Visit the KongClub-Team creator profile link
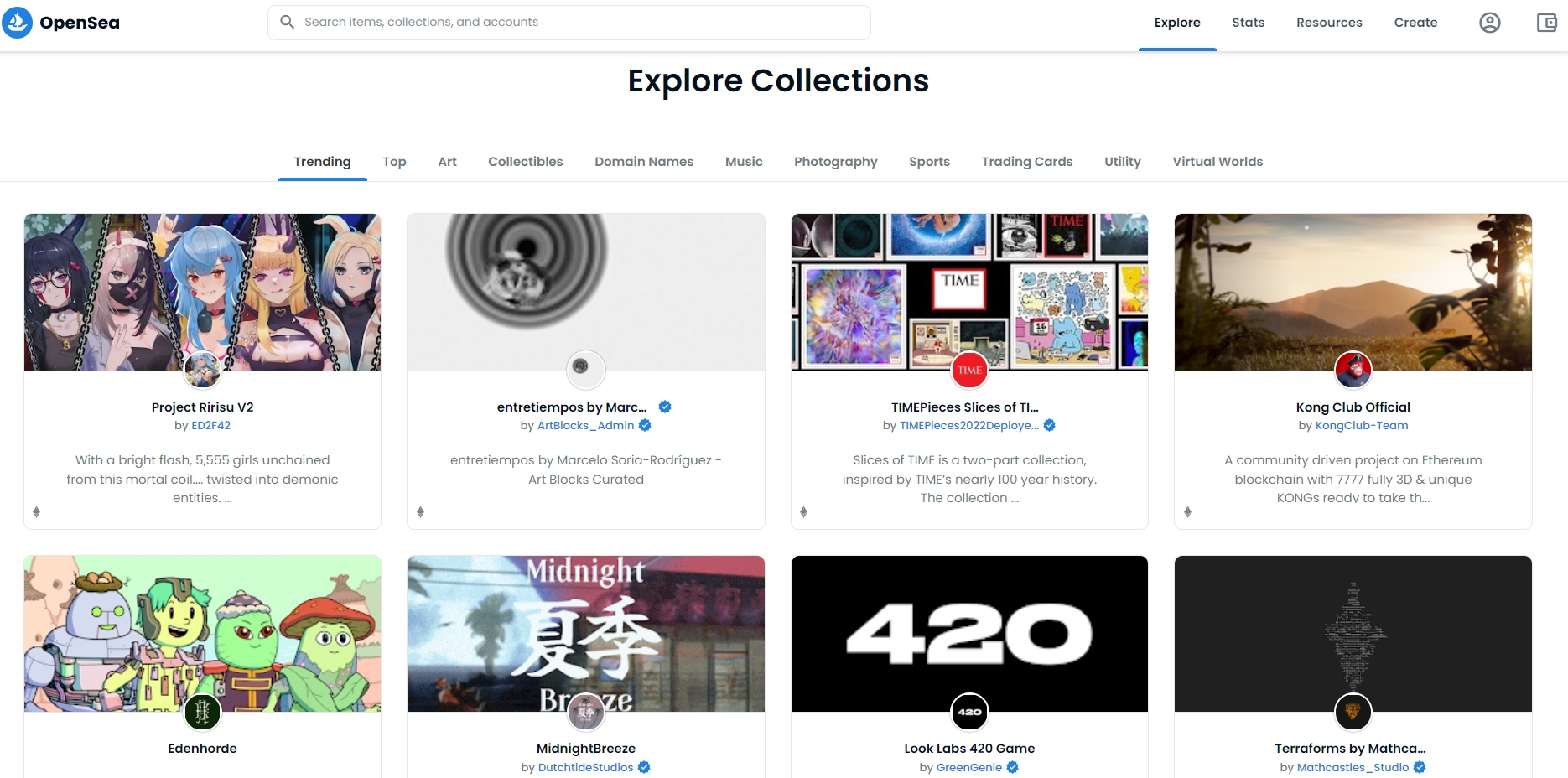The width and height of the screenshot is (1568, 778). (1361, 426)
